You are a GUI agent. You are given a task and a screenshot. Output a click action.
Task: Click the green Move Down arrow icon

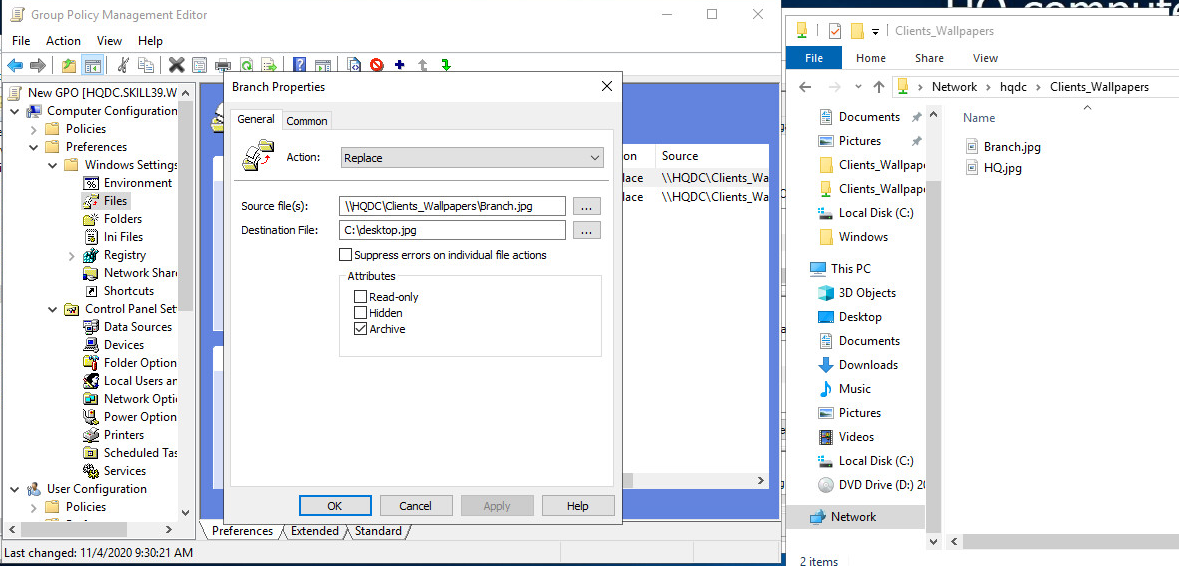point(446,65)
